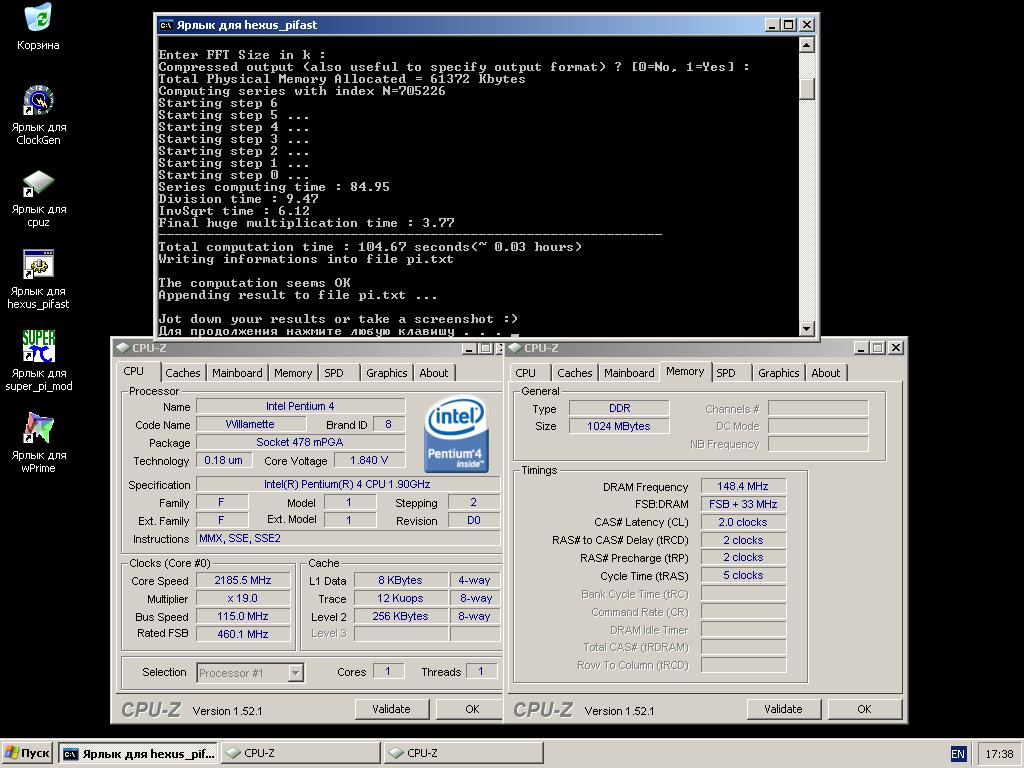Switch to CPU tab in right CPU-Z window

click(525, 373)
